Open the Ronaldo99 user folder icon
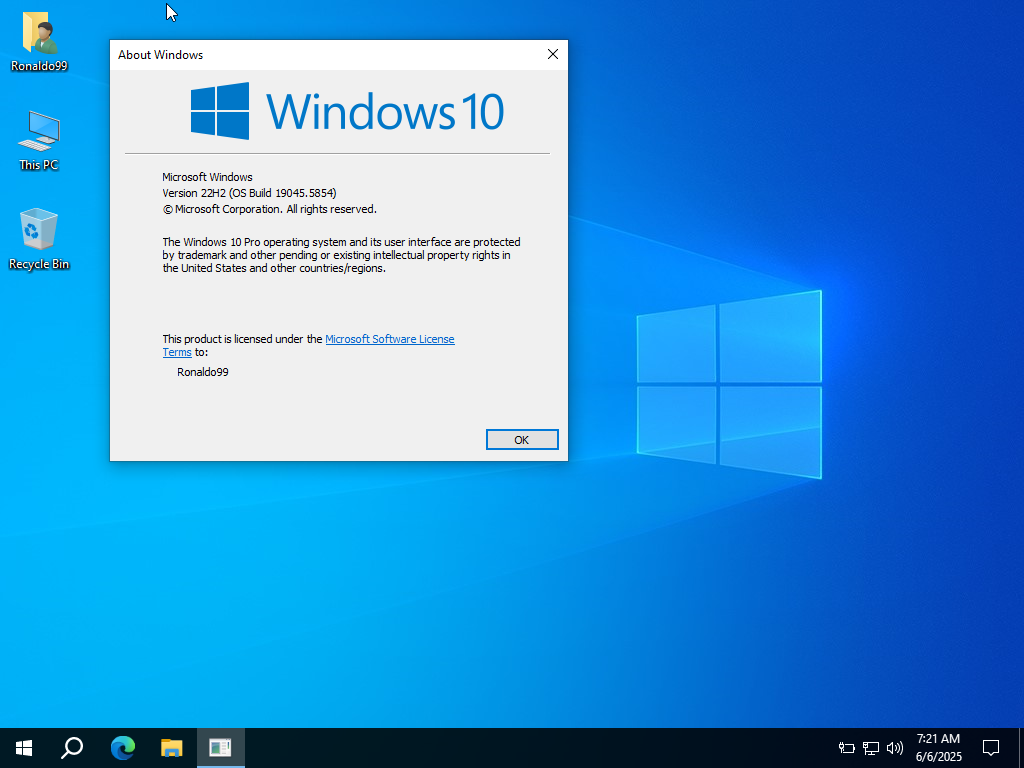Viewport: 1024px width, 768px height. [x=39, y=40]
